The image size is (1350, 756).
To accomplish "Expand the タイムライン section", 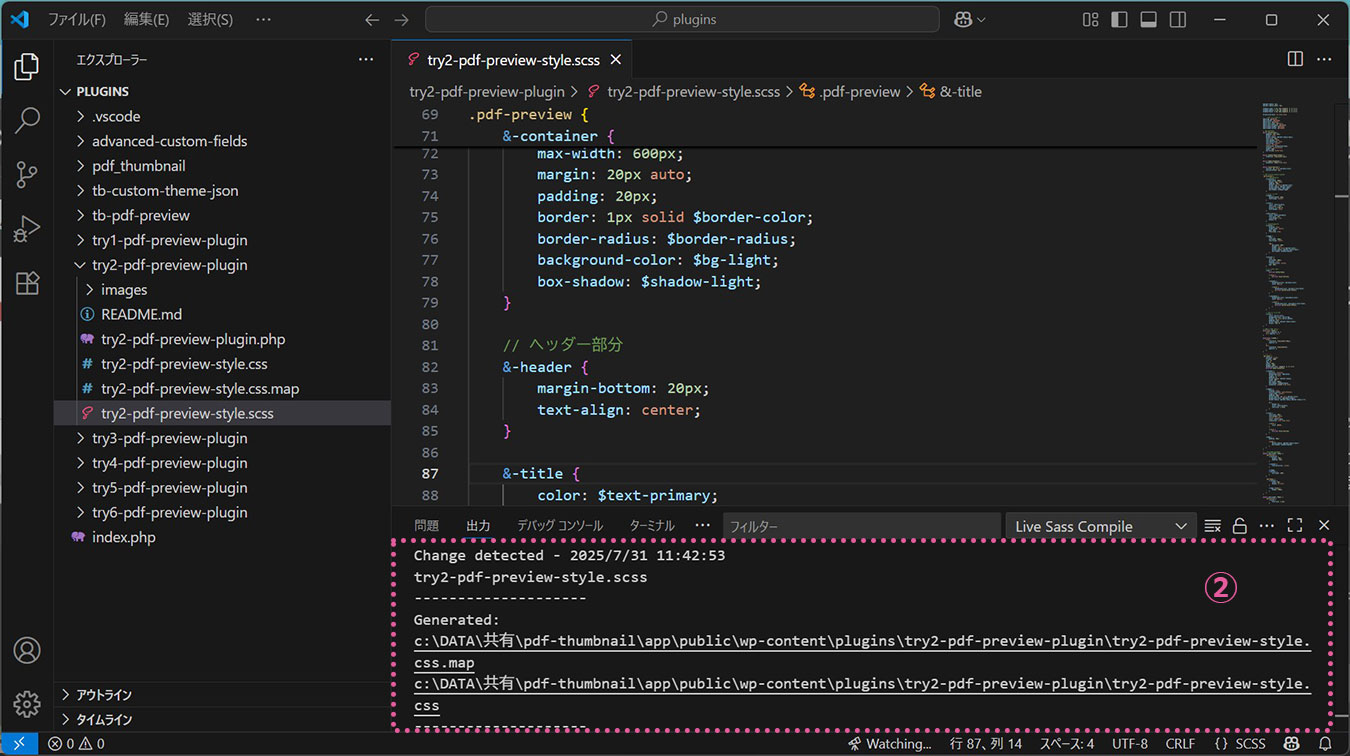I will [x=222, y=720].
